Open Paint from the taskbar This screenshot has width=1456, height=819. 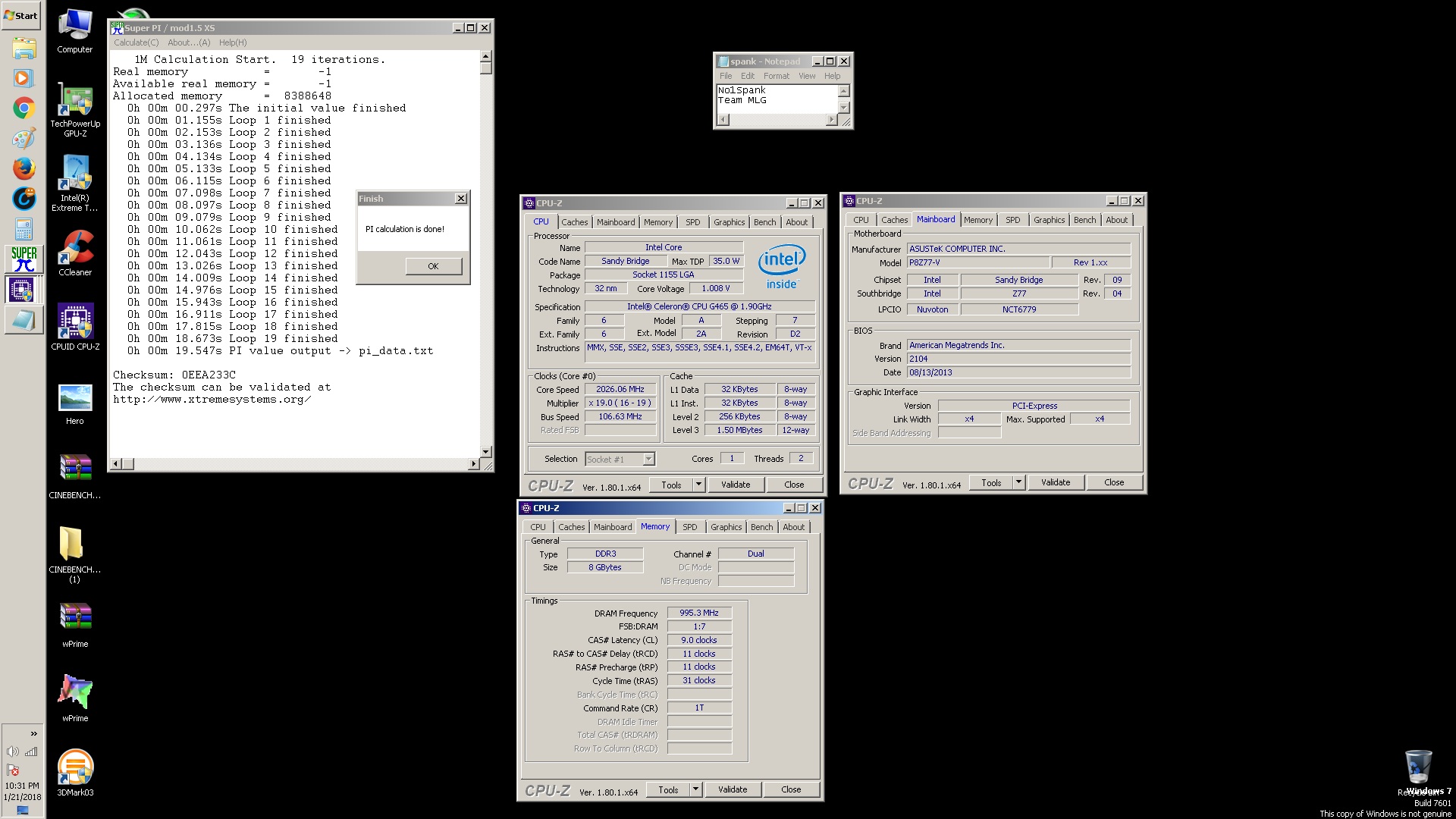tap(24, 139)
